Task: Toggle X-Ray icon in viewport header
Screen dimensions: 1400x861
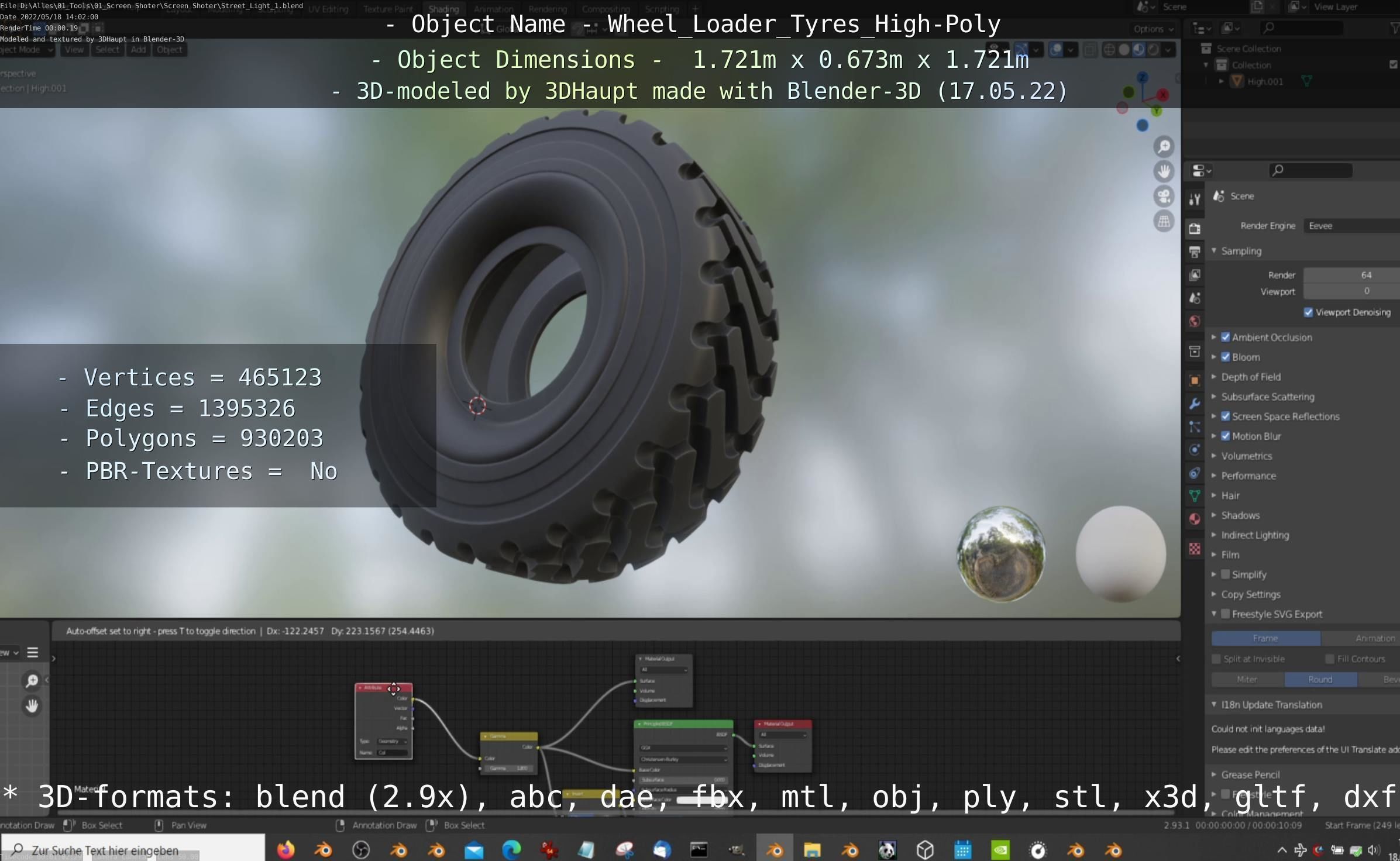Action: (1090, 50)
